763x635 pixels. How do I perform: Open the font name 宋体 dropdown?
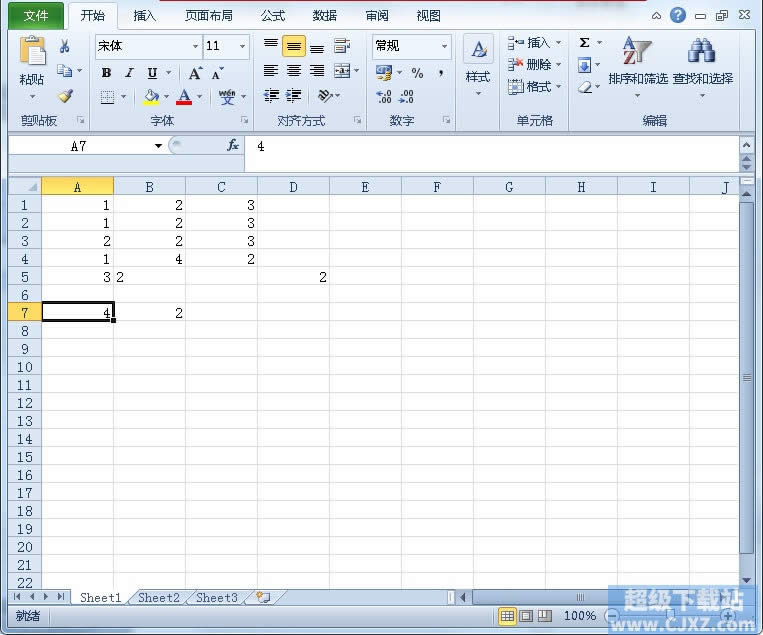click(x=195, y=46)
